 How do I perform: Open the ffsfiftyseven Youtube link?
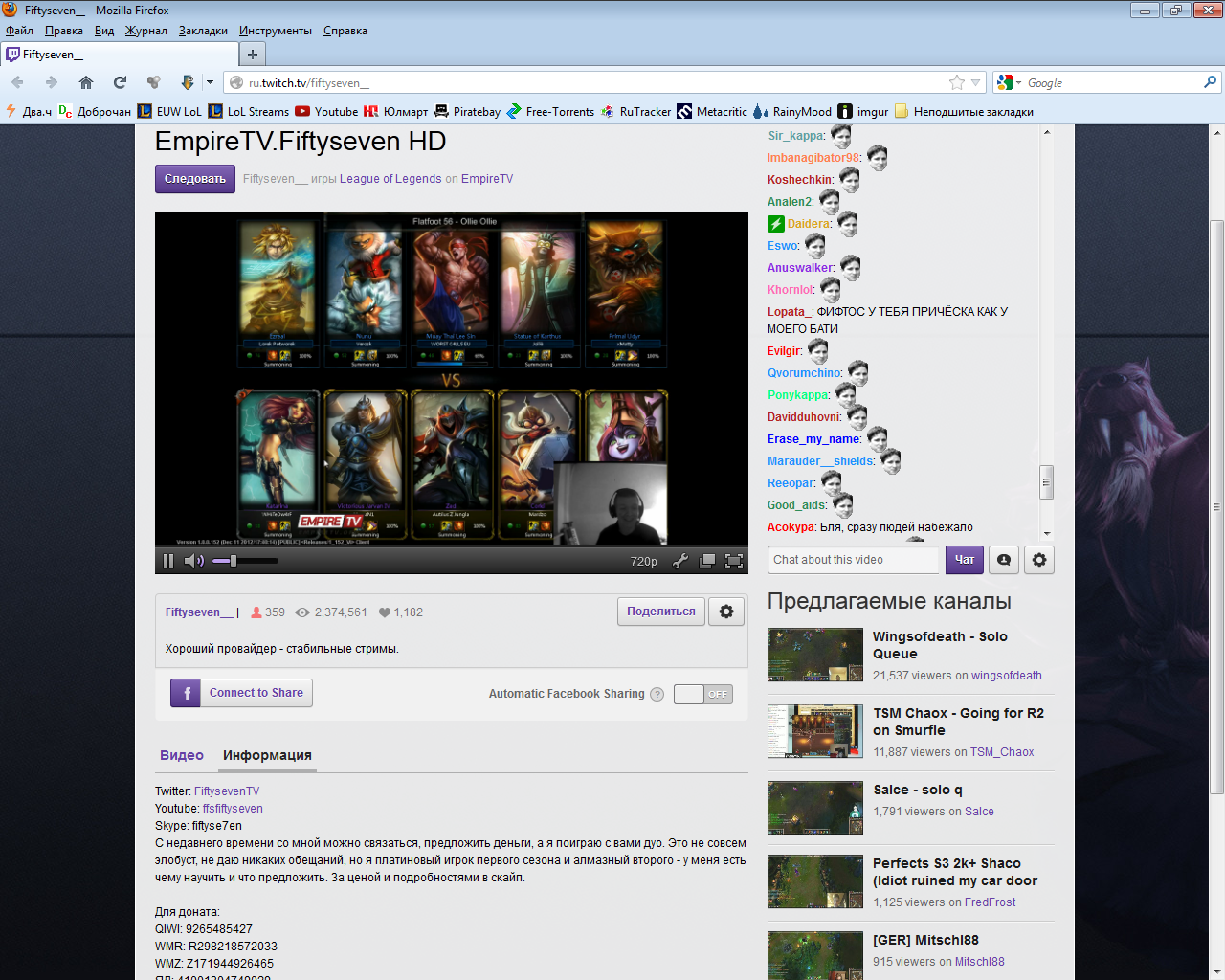point(233,809)
